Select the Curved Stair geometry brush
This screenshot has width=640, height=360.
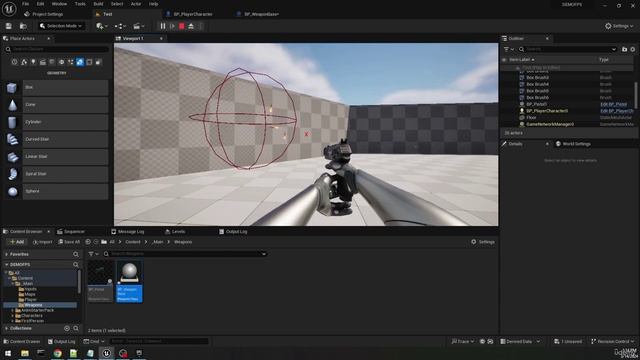pyautogui.click(x=57, y=140)
